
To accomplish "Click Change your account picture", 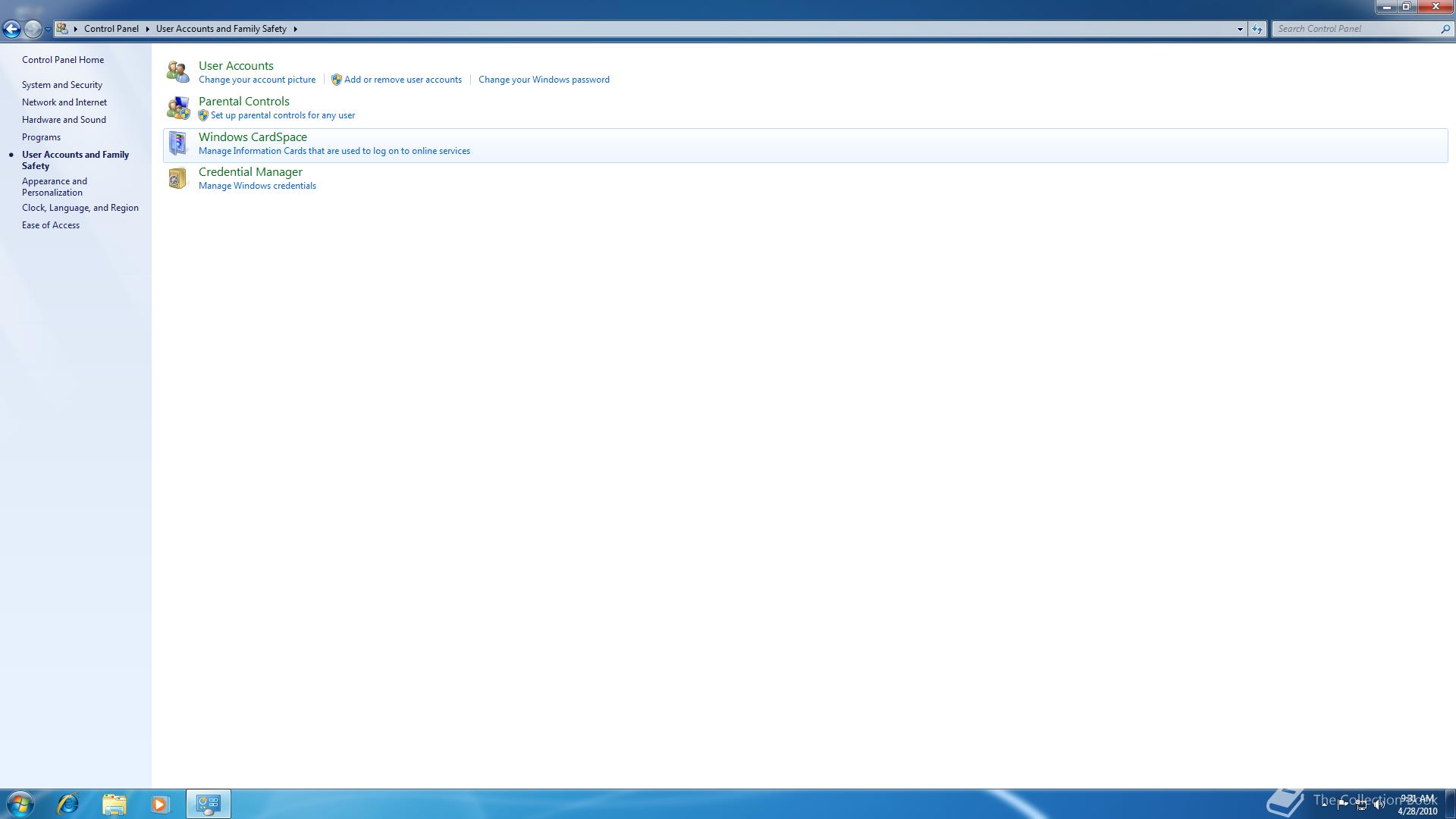I will point(257,80).
